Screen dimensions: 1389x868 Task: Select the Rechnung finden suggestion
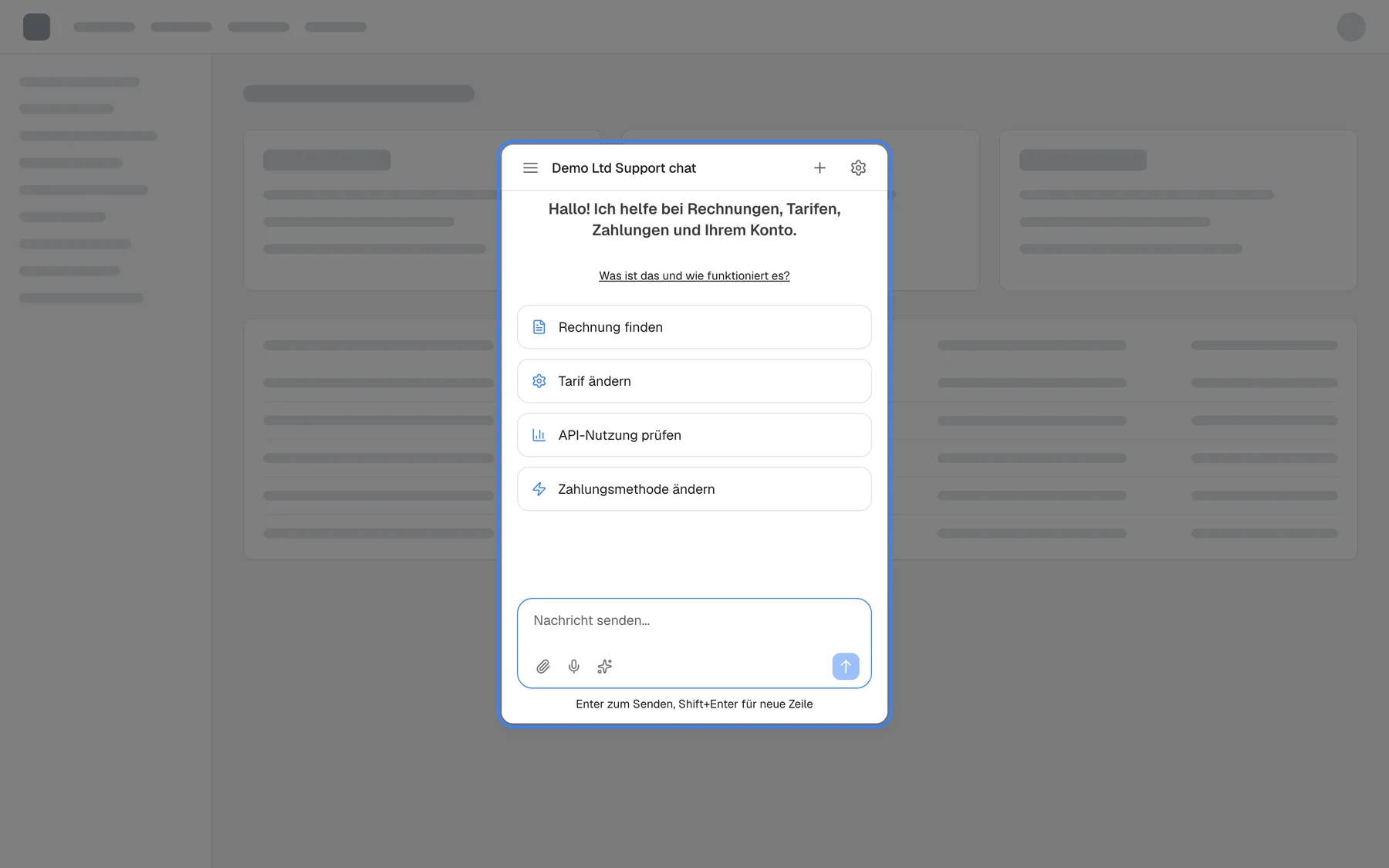[694, 327]
